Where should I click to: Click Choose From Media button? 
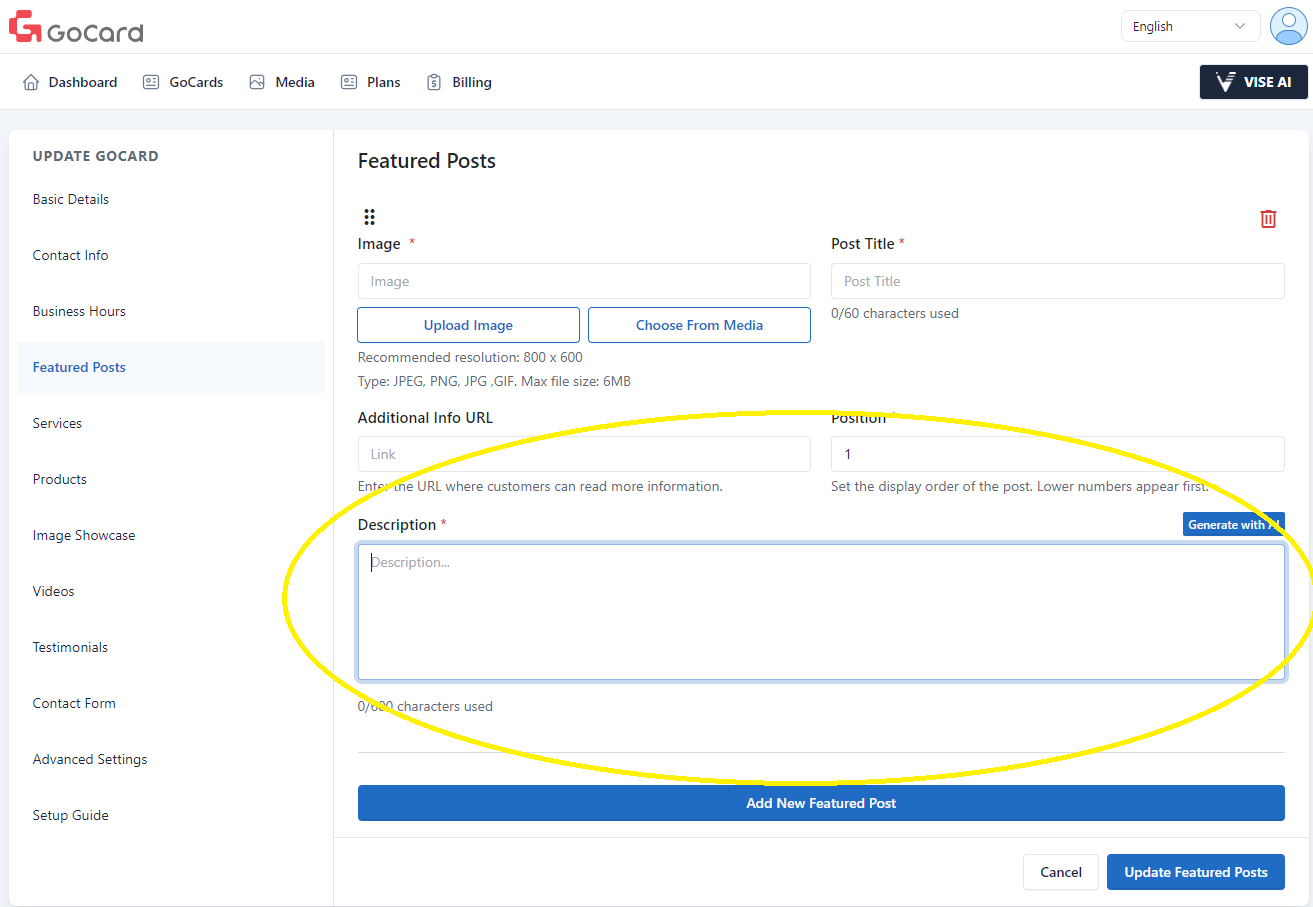699,325
